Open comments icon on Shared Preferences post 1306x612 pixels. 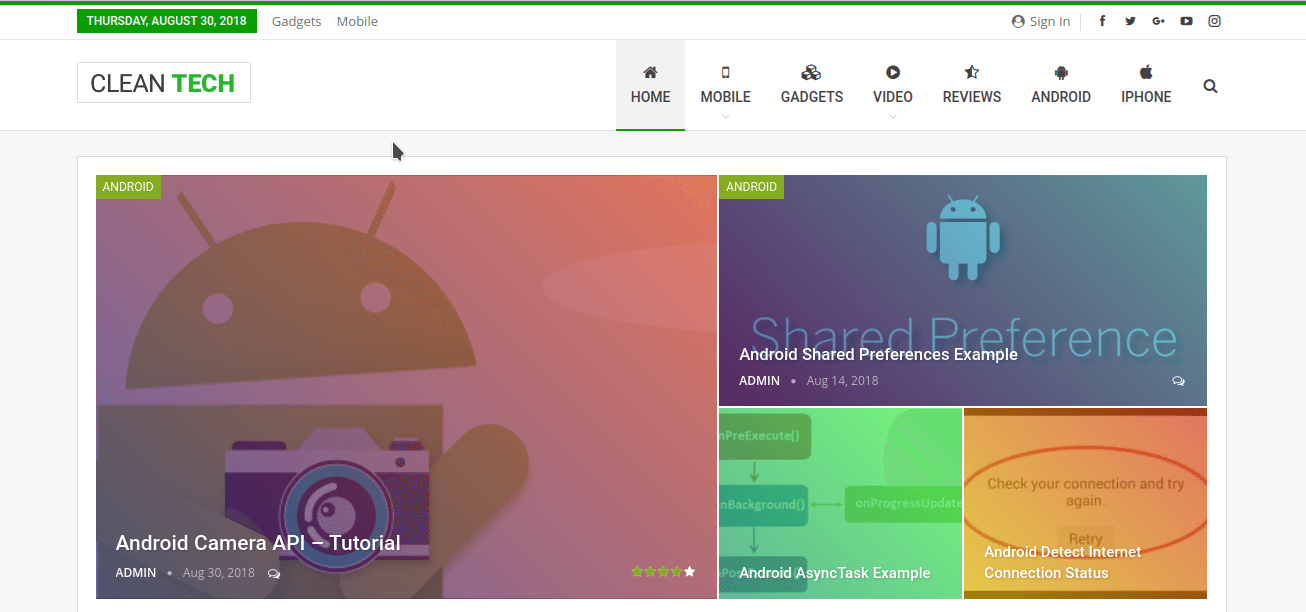tap(1178, 381)
